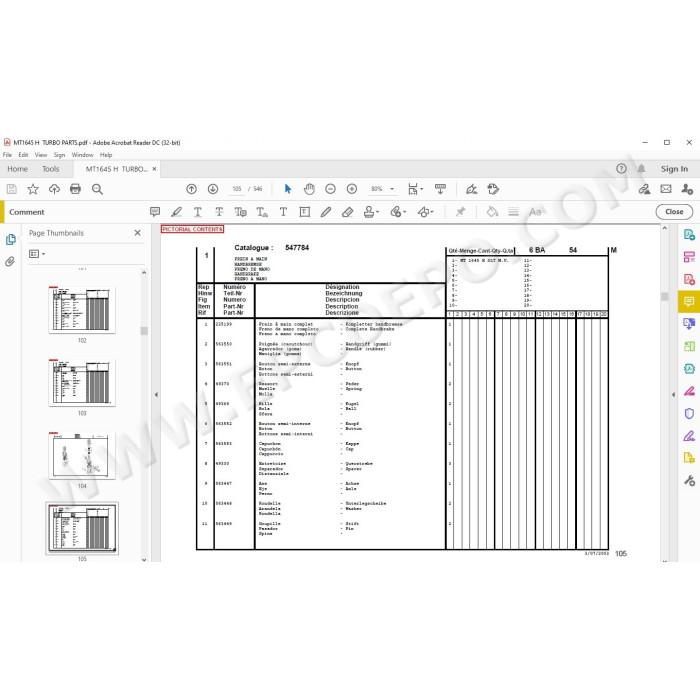Select the page 103 thumbnail
Image resolution: width=700 pixels, height=700 pixels.
pos(82,383)
